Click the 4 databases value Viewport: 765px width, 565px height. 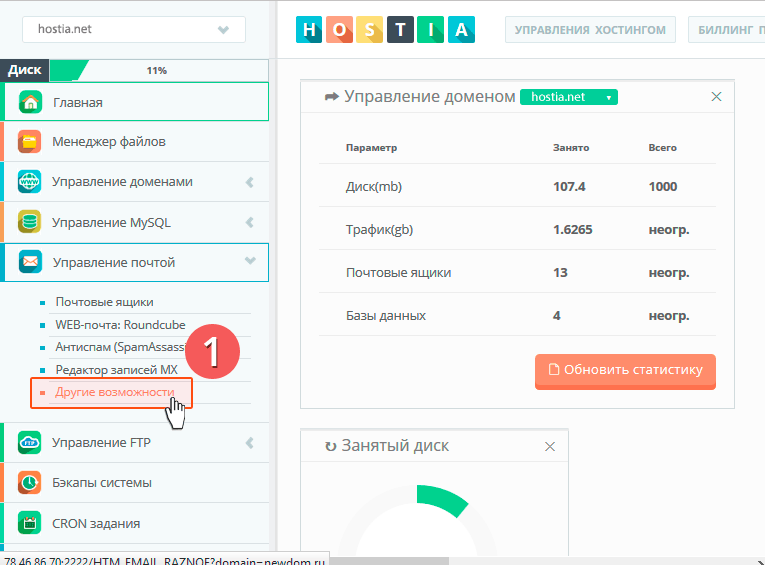click(557, 316)
